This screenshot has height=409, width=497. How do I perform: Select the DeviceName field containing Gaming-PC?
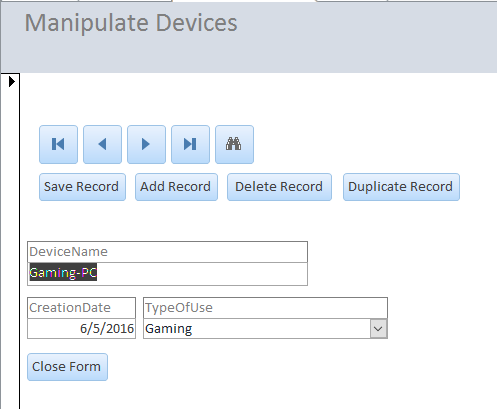tap(167, 274)
